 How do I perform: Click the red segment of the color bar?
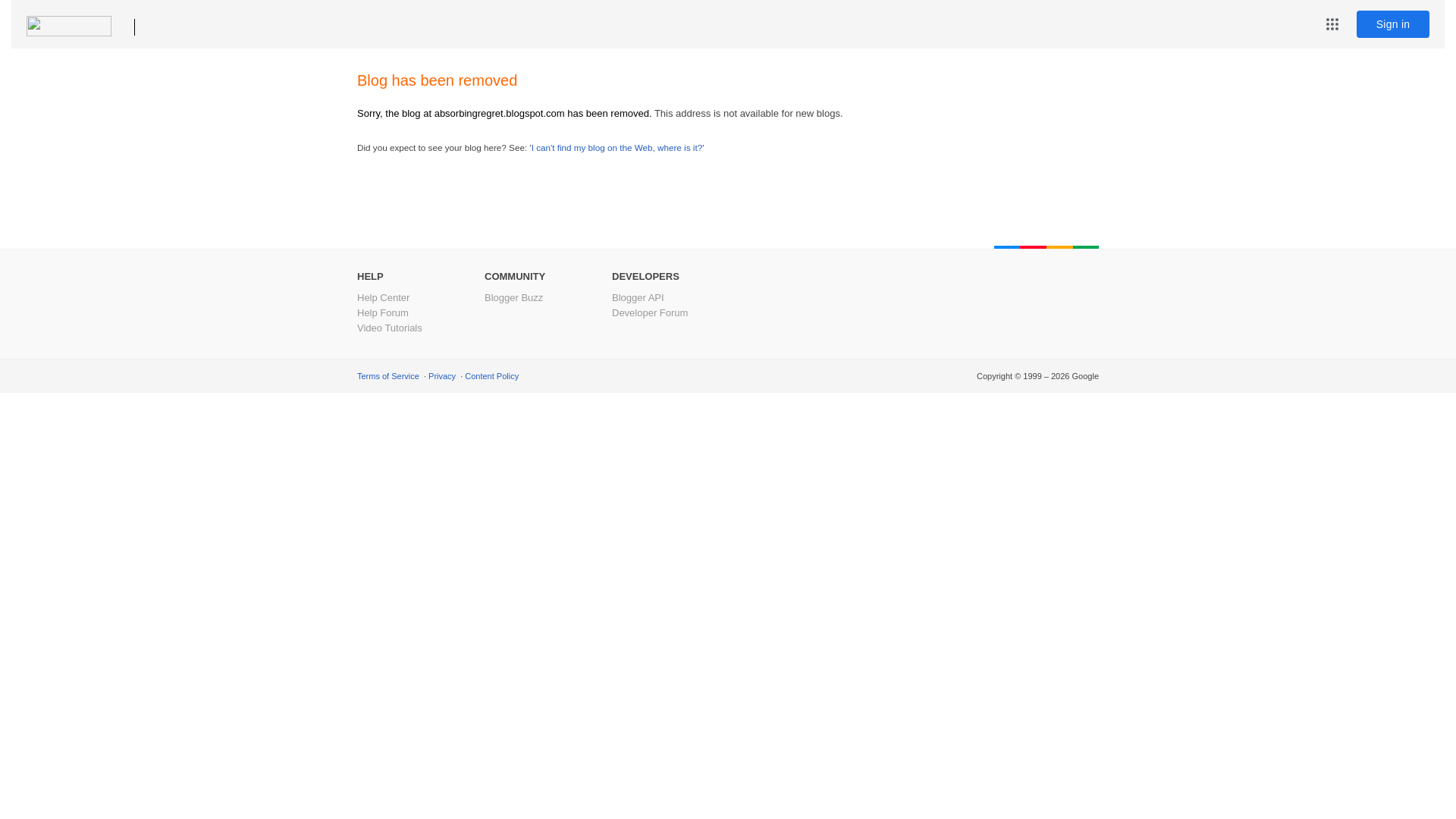point(1033,247)
